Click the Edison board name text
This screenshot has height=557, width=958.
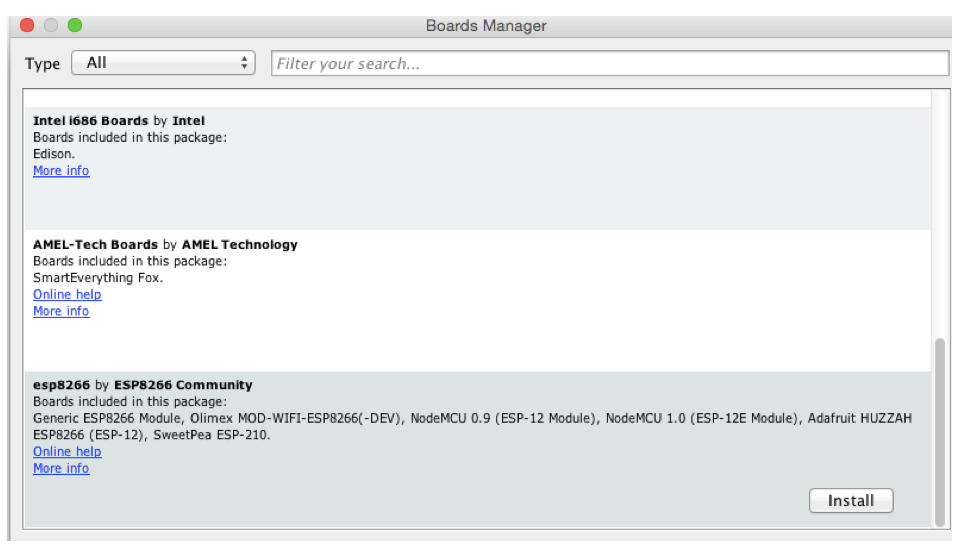54,154
